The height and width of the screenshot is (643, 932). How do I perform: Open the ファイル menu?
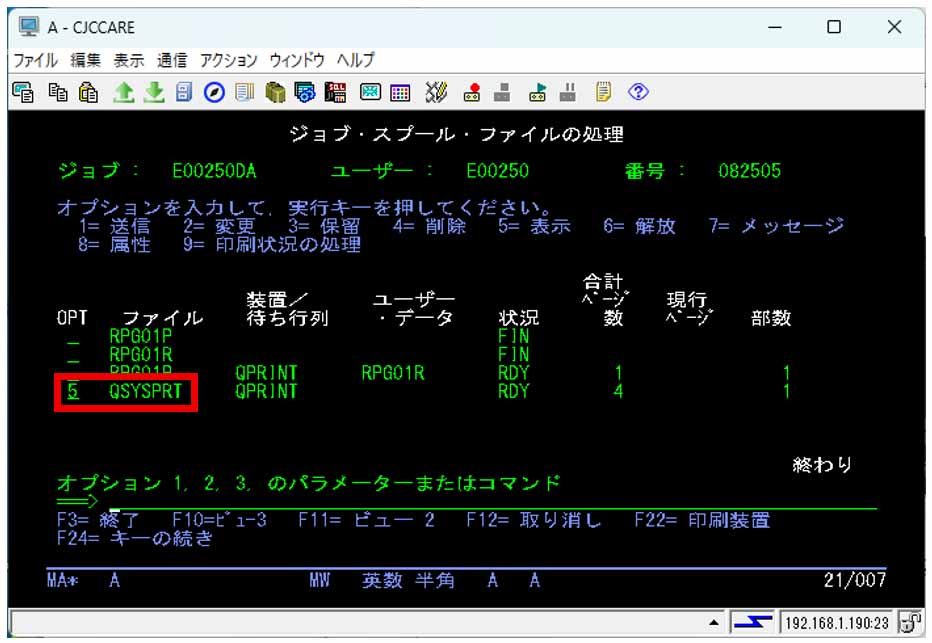tap(34, 60)
